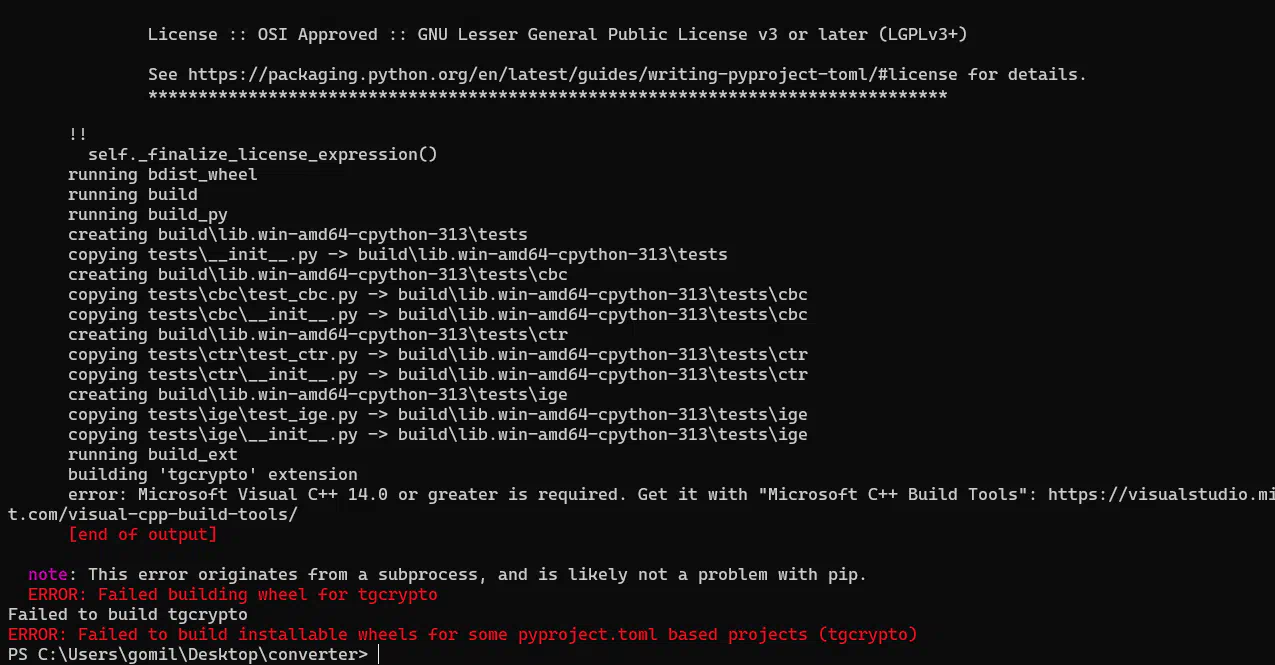Click the "running build_ext" output line
1275x665 pixels.
click(152, 454)
